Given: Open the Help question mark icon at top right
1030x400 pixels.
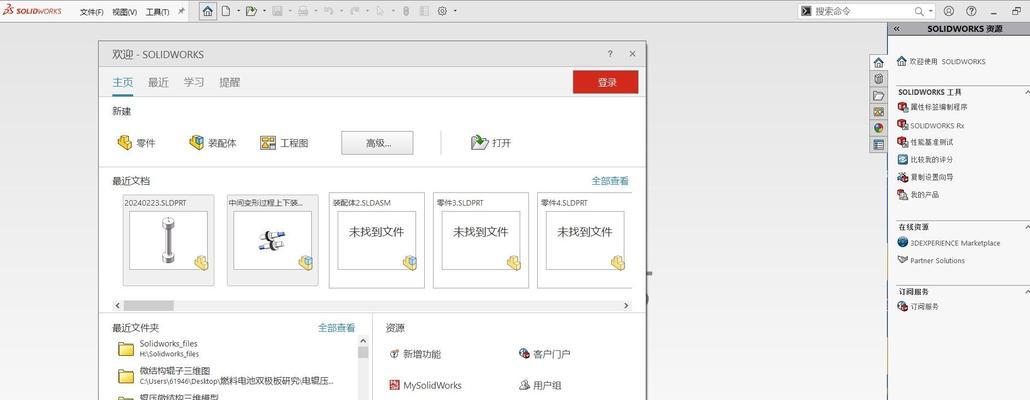Looking at the screenshot, I should (971, 11).
